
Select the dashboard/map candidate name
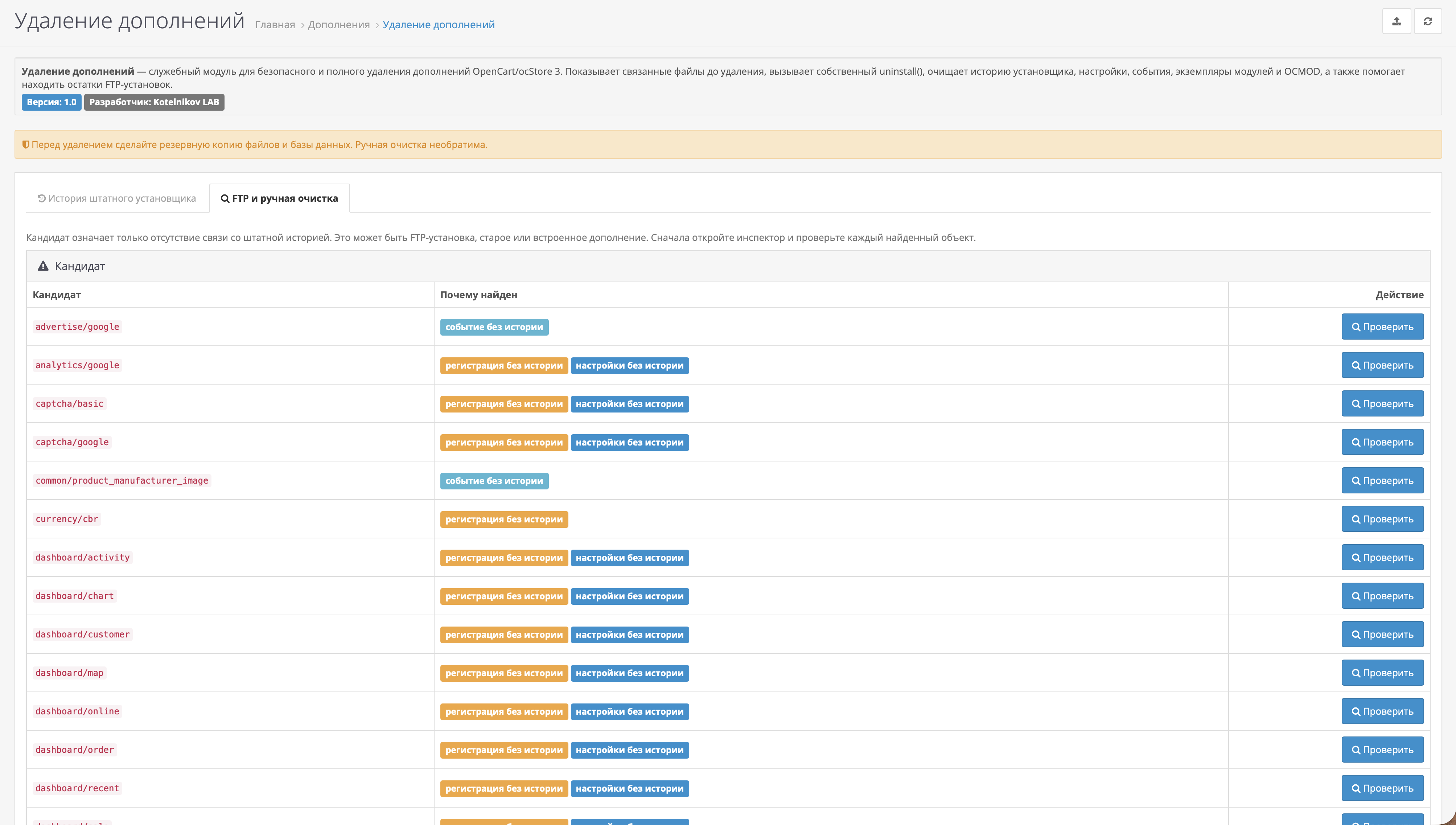pyautogui.click(x=69, y=673)
